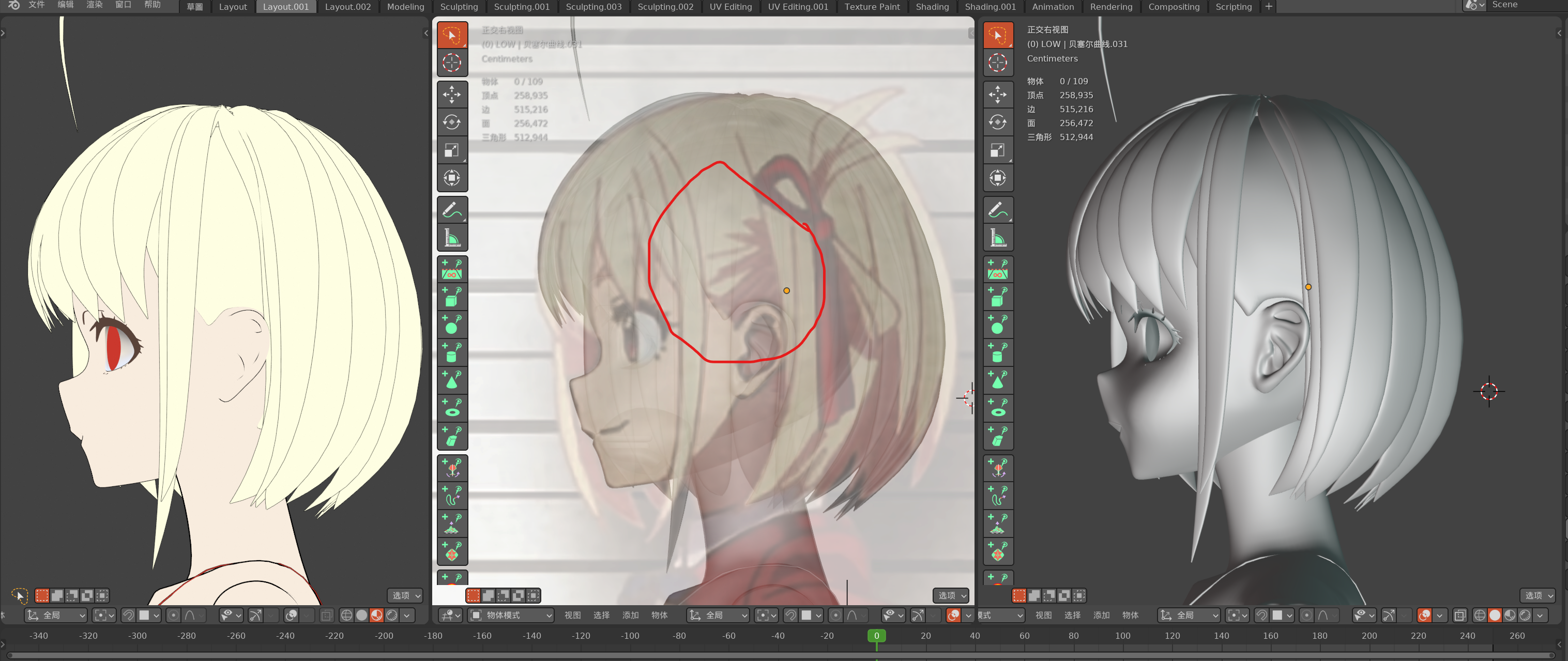This screenshot has height=661, width=1568.
Task: Add a new workspace with plus button
Action: pos(1269,7)
